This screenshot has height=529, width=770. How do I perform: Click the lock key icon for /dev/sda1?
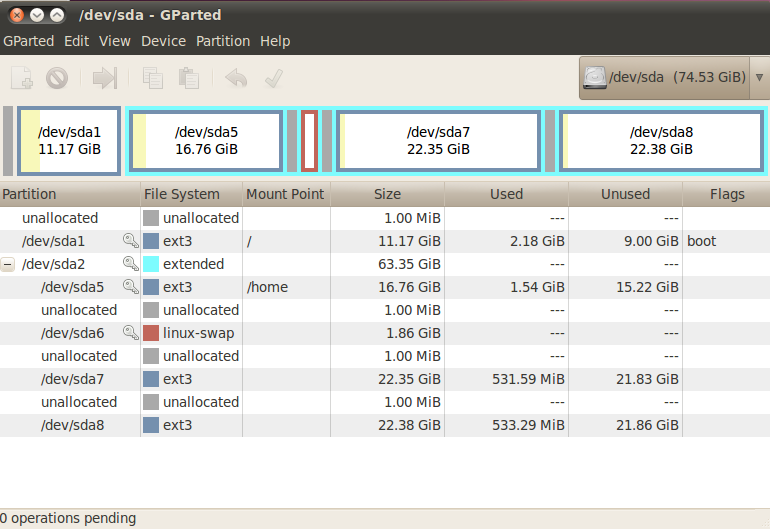pos(130,241)
